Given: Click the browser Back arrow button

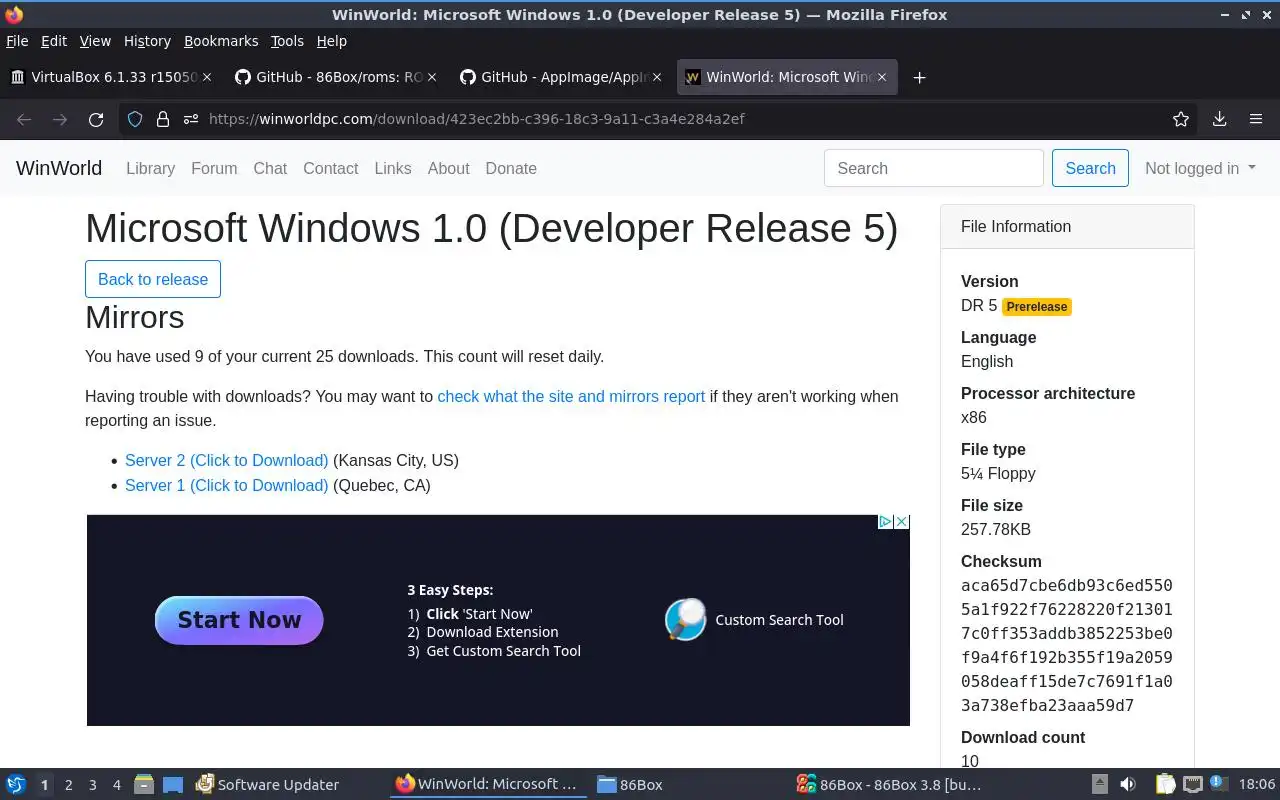Looking at the screenshot, I should tap(24, 119).
